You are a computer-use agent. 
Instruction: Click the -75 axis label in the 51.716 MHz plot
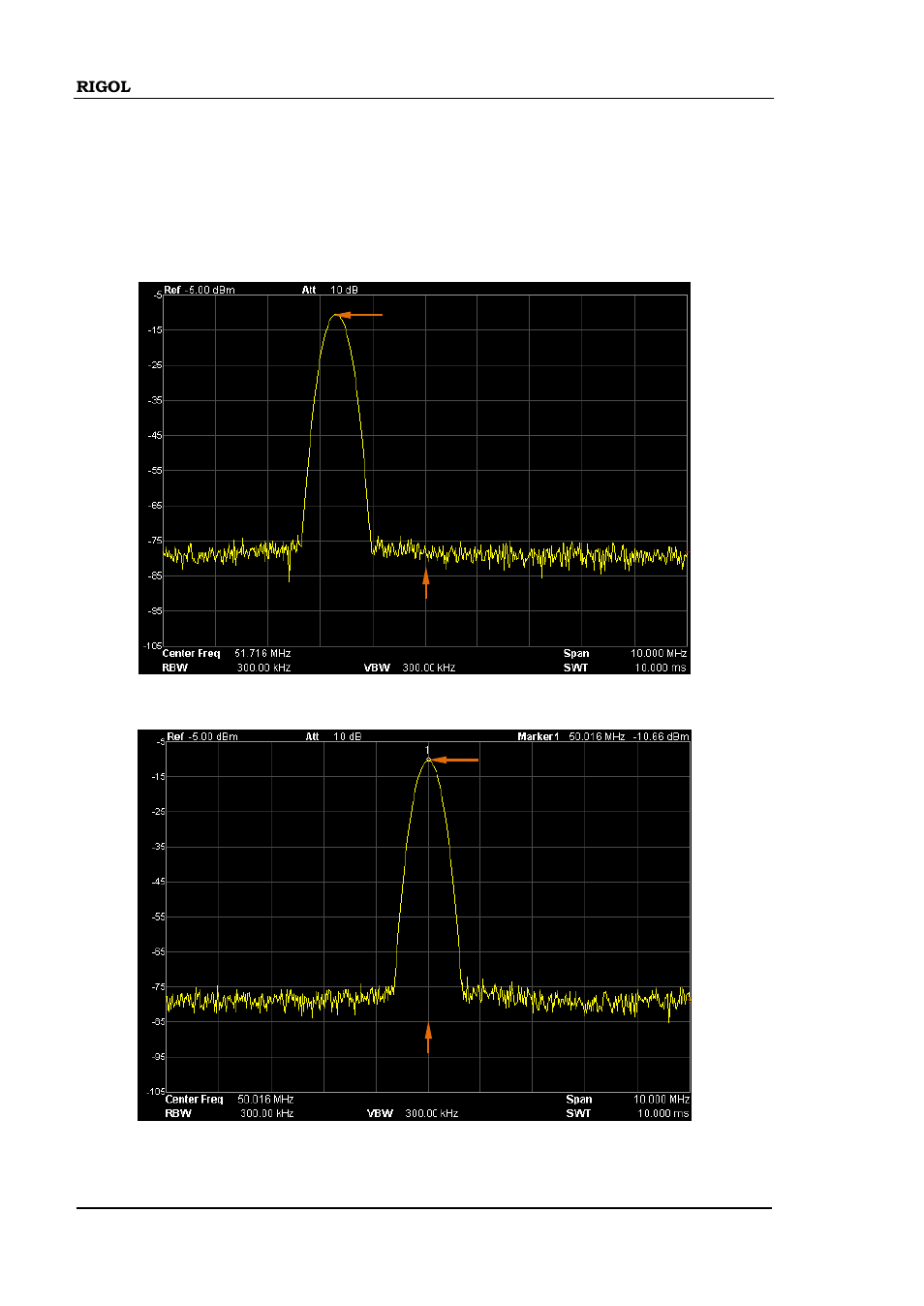point(155,541)
